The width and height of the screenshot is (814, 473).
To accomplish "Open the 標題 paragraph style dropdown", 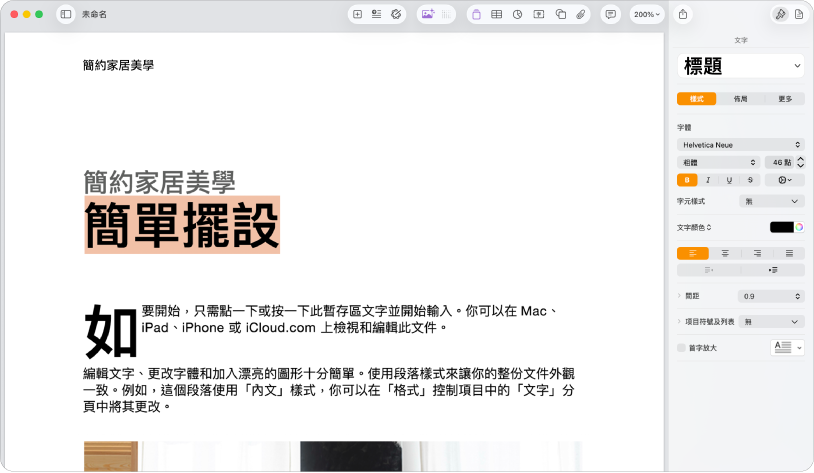I will click(x=741, y=66).
